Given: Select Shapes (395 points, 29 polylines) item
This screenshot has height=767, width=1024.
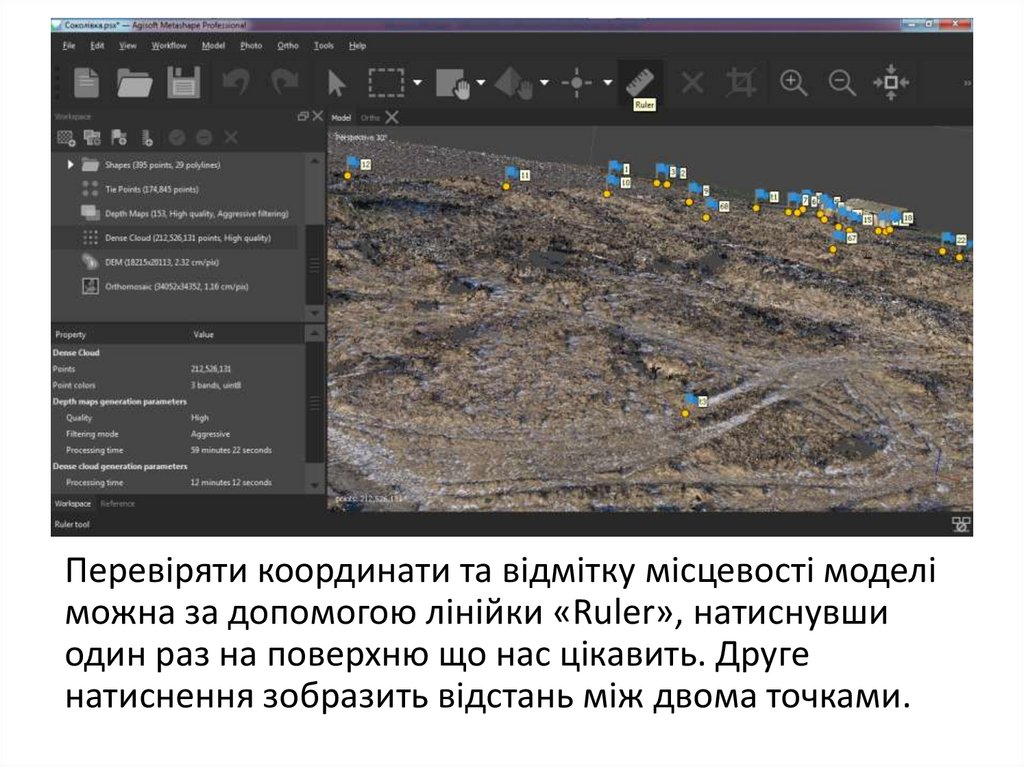Looking at the screenshot, I should coord(163,165).
